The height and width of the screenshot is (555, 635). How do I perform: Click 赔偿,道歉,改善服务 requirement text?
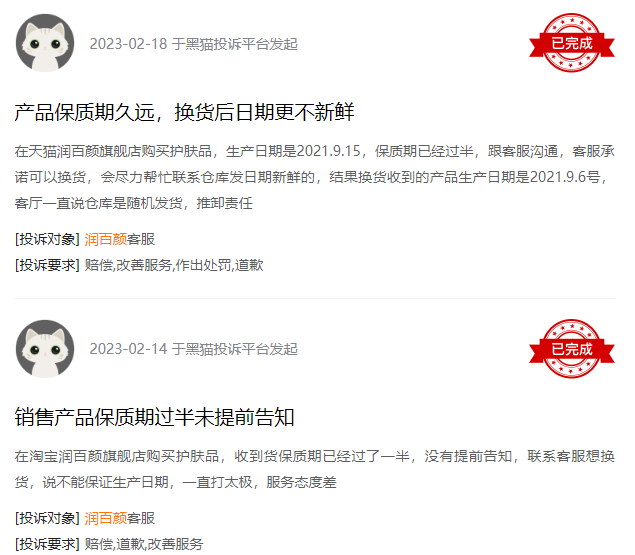point(144,544)
